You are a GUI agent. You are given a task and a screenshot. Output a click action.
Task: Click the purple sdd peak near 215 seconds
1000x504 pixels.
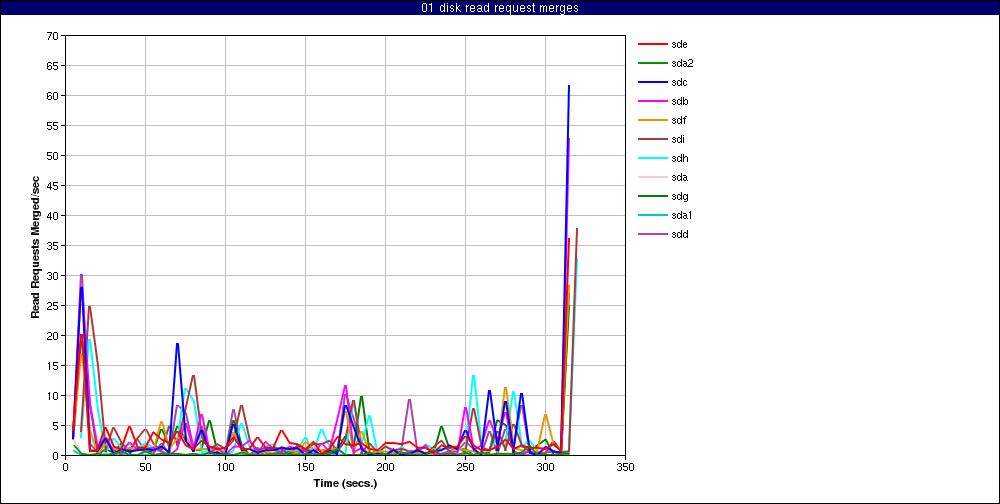409,399
